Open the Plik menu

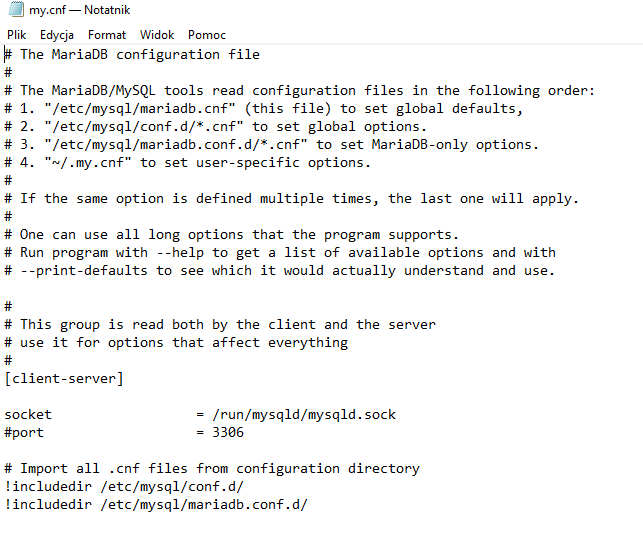coord(16,34)
